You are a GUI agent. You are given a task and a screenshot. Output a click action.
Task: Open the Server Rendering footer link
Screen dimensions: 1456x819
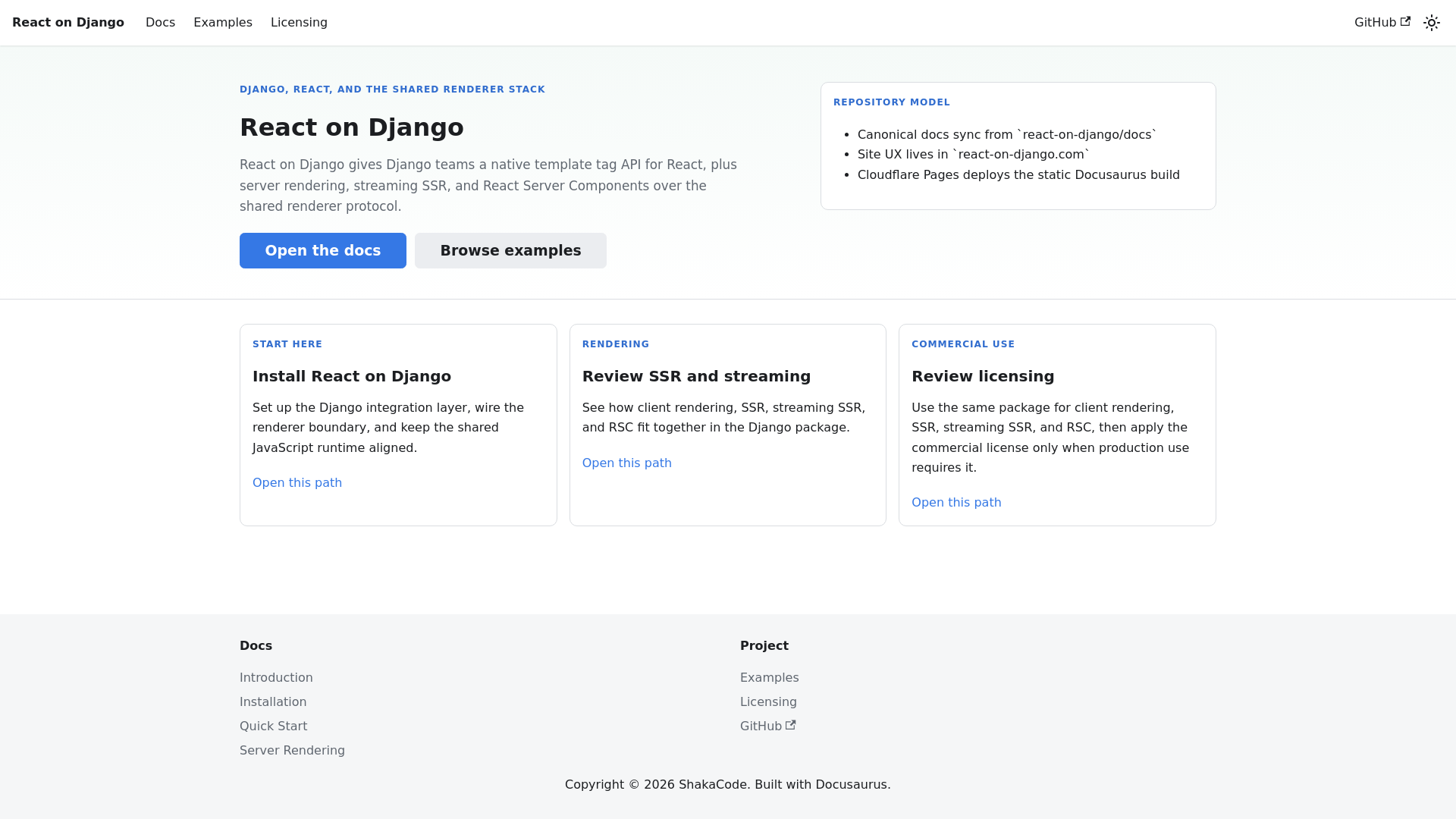[x=292, y=751]
